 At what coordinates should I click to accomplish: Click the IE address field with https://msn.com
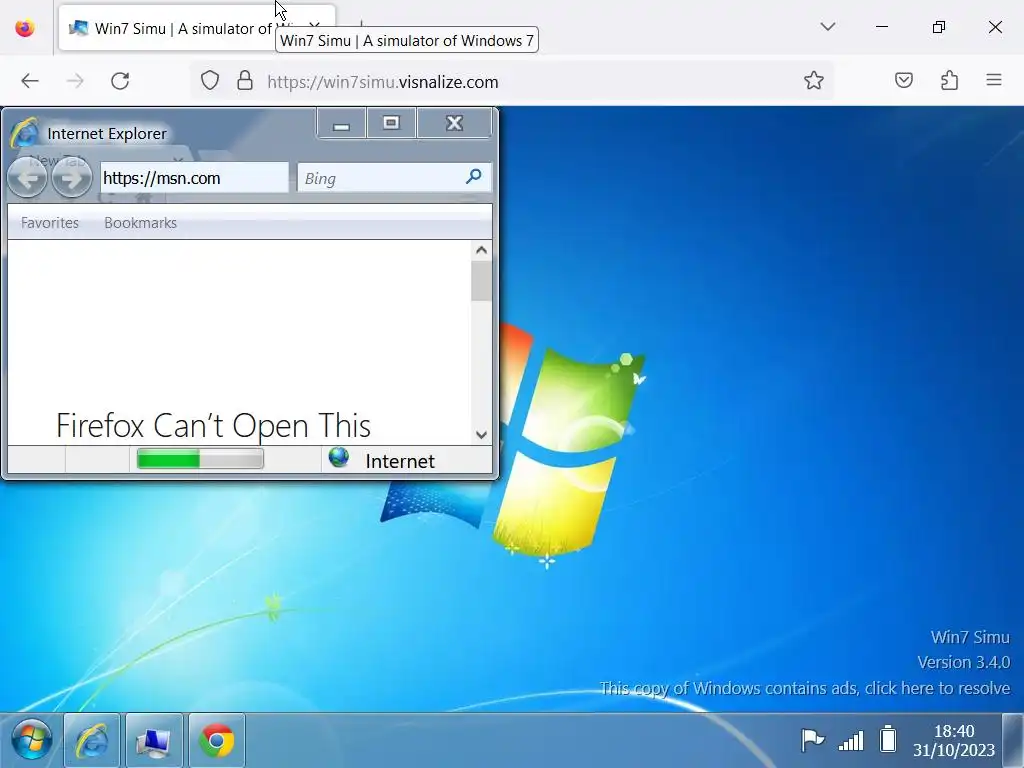pos(194,178)
